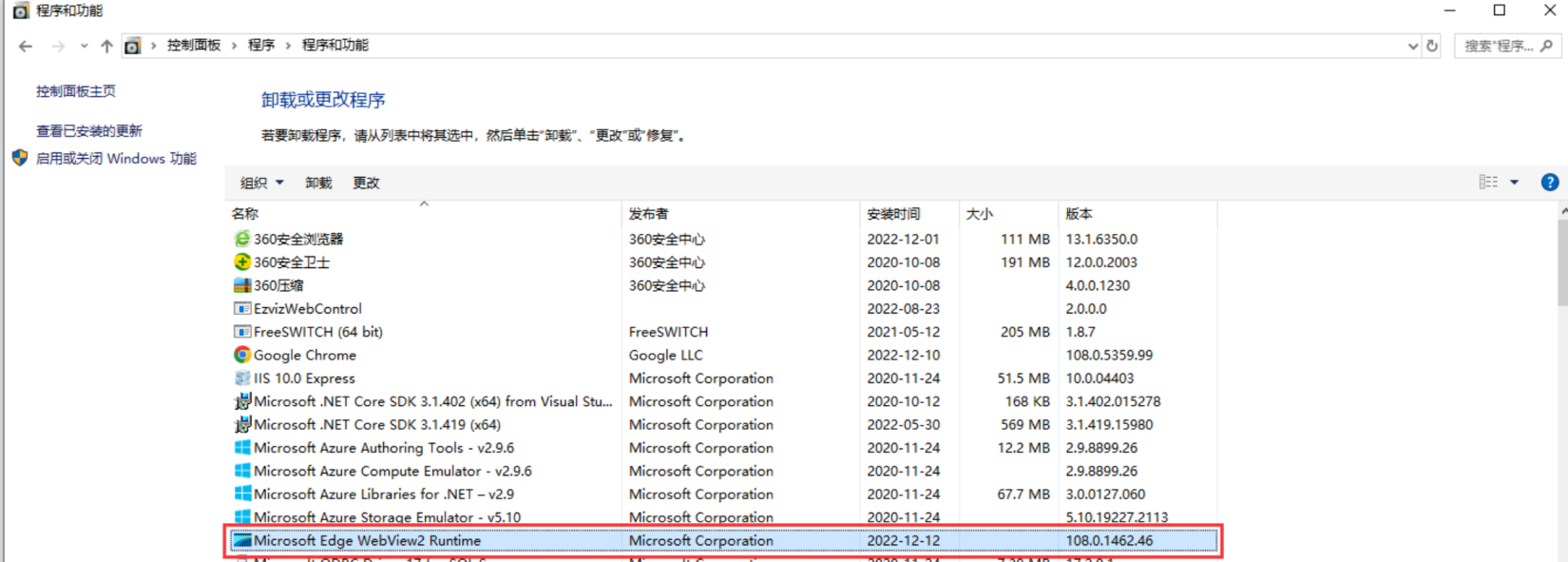Click 程序 in the breadcrumb path

click(261, 45)
